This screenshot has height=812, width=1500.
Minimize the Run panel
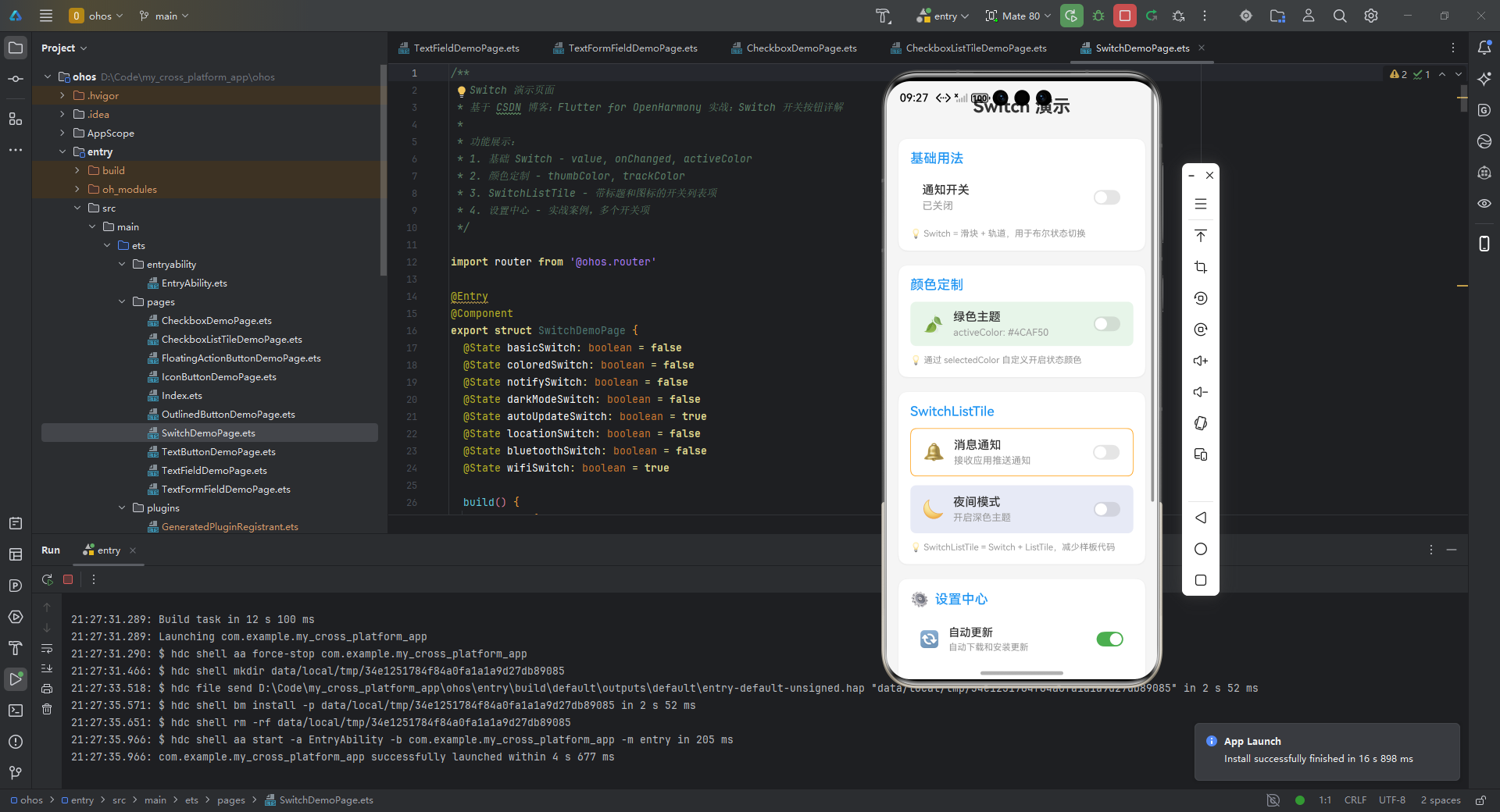click(x=1452, y=550)
